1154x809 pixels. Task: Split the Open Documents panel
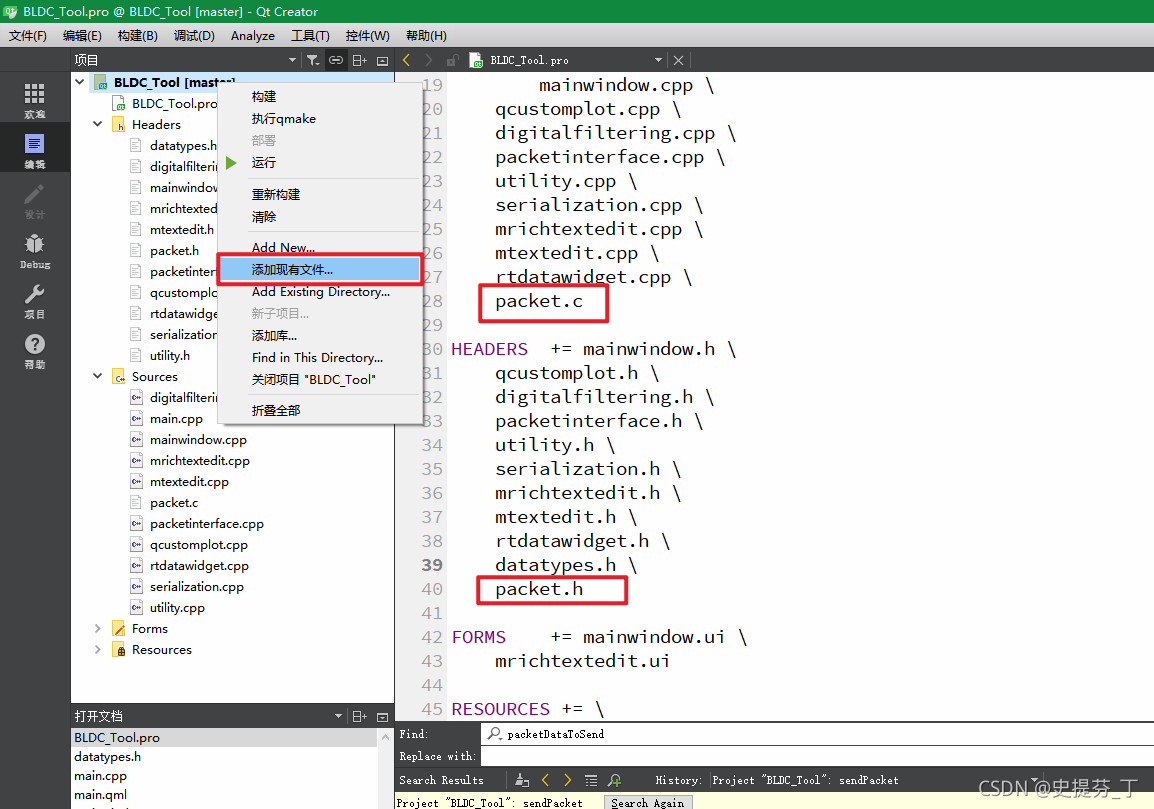click(359, 716)
